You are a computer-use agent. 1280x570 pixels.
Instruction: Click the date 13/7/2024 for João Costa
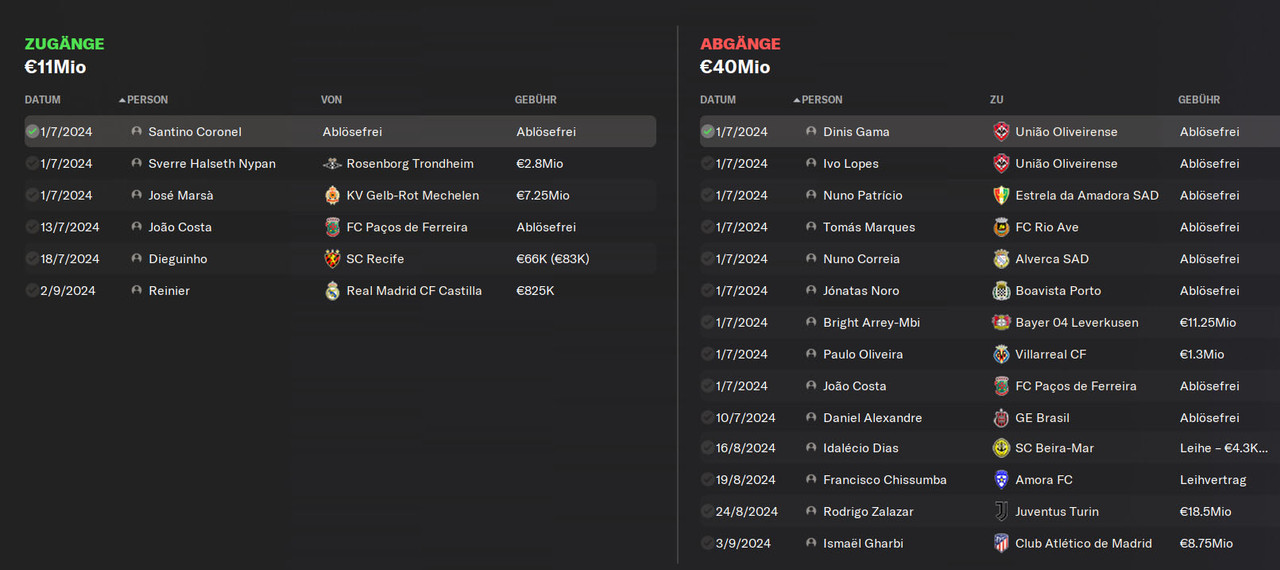pyautogui.click(x=70, y=228)
